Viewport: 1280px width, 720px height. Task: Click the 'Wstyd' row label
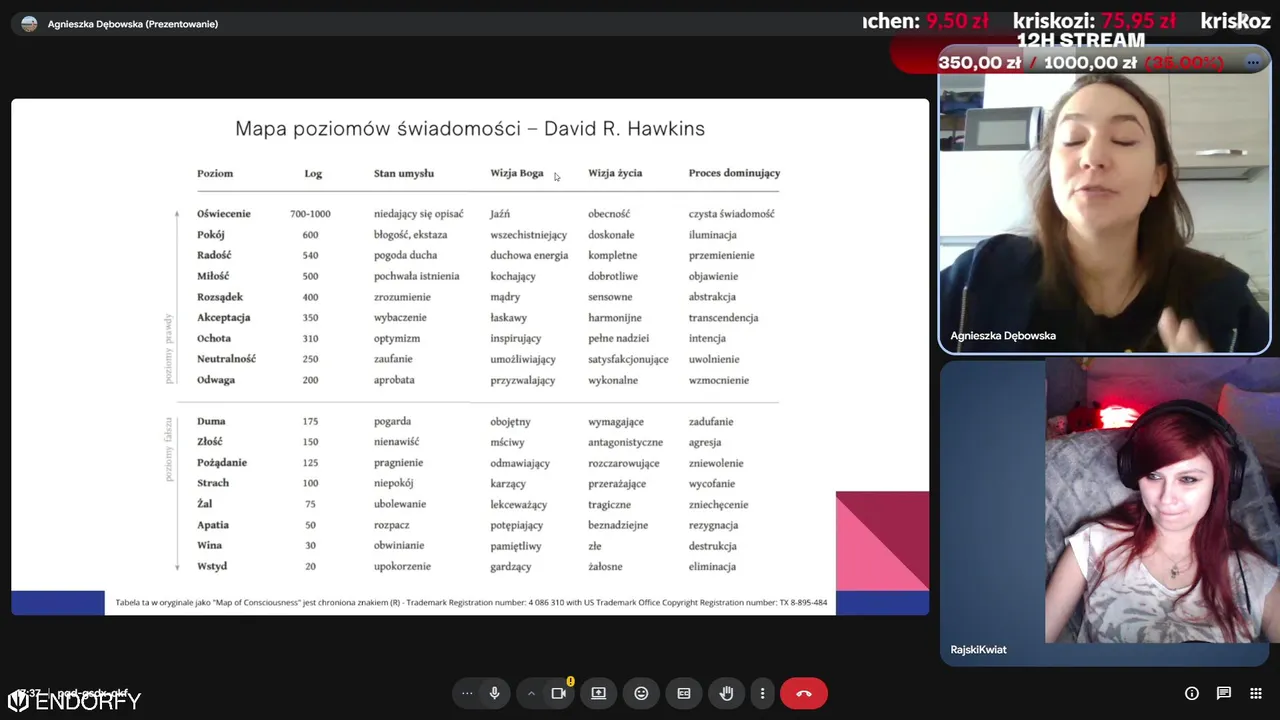pyautogui.click(x=212, y=566)
